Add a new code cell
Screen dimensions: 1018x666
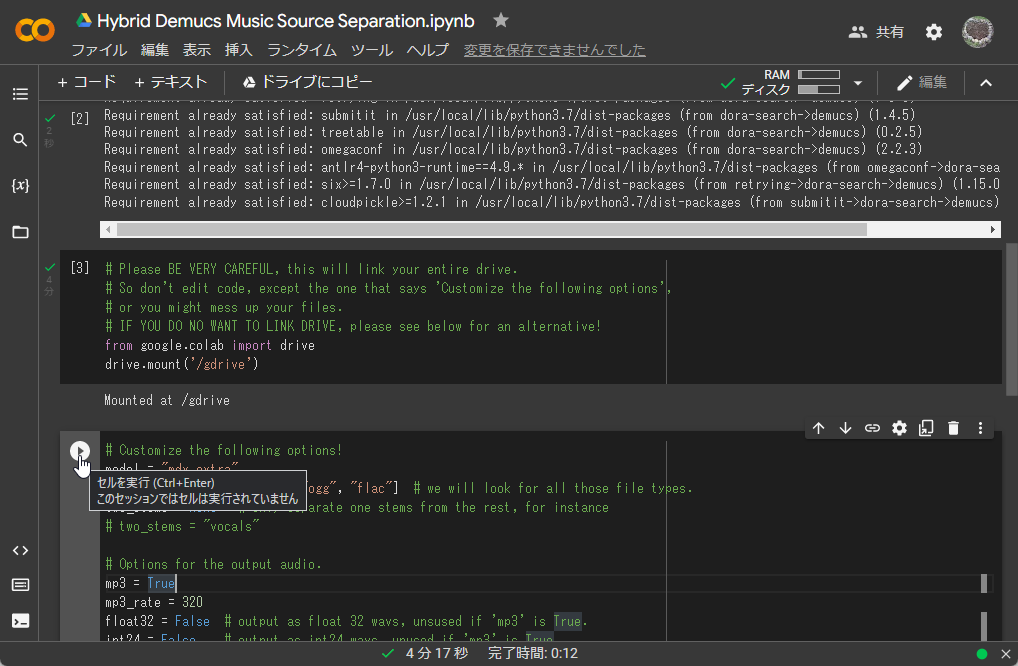click(87, 82)
